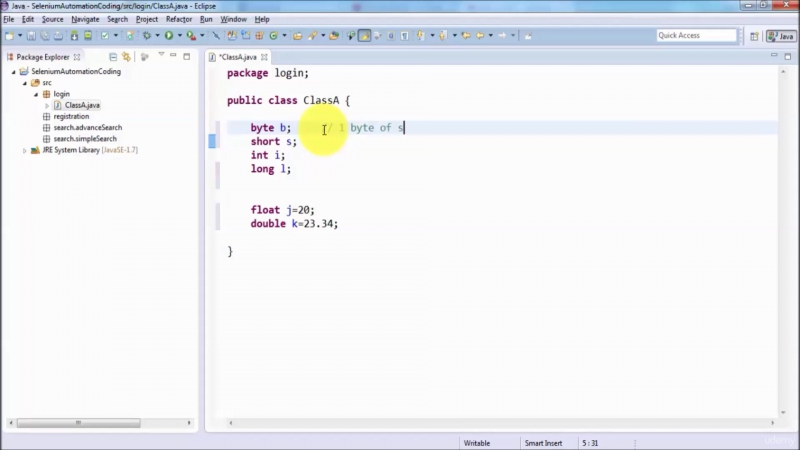Viewport: 800px width, 450px height.
Task: Click the Print toolbar icon
Action: tap(59, 36)
